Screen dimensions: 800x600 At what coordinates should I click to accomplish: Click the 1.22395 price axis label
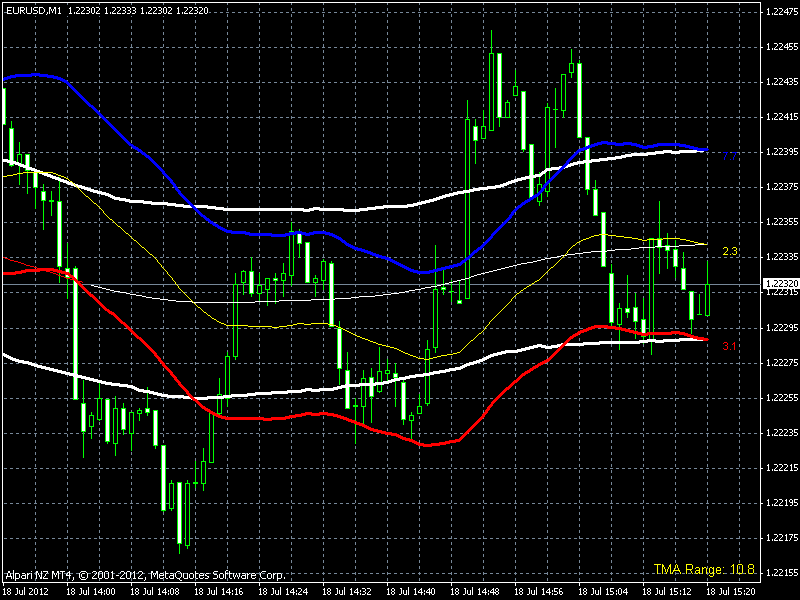coord(782,152)
